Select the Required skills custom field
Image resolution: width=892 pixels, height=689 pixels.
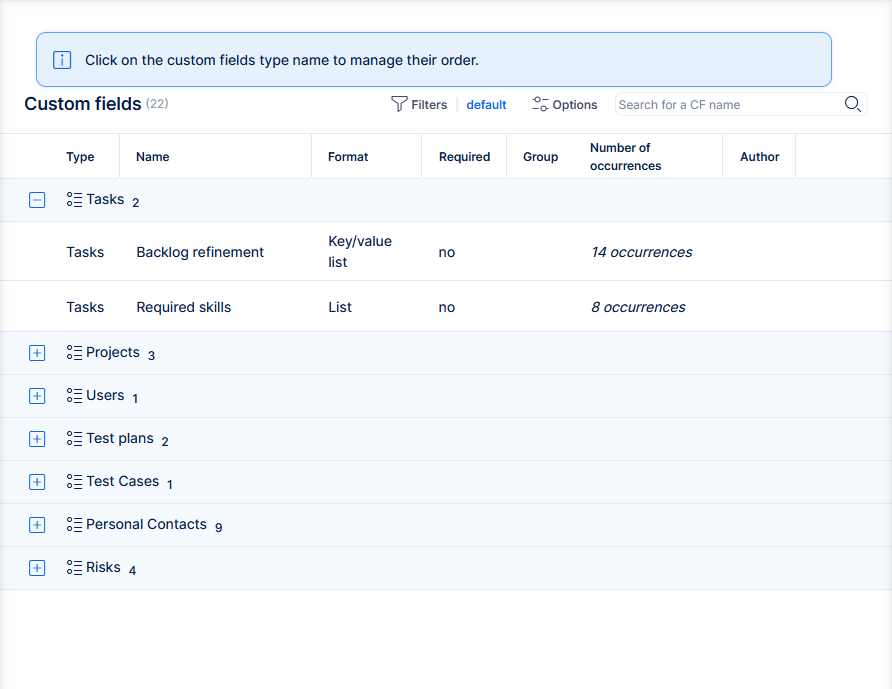[183, 307]
